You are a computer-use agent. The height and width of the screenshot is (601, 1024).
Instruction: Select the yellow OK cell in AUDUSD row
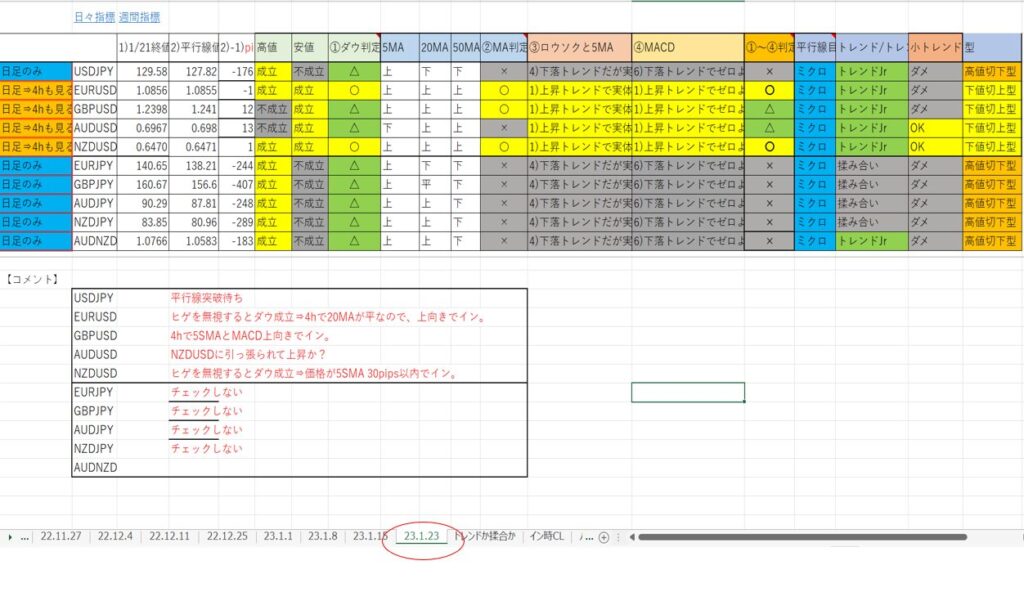(x=935, y=128)
